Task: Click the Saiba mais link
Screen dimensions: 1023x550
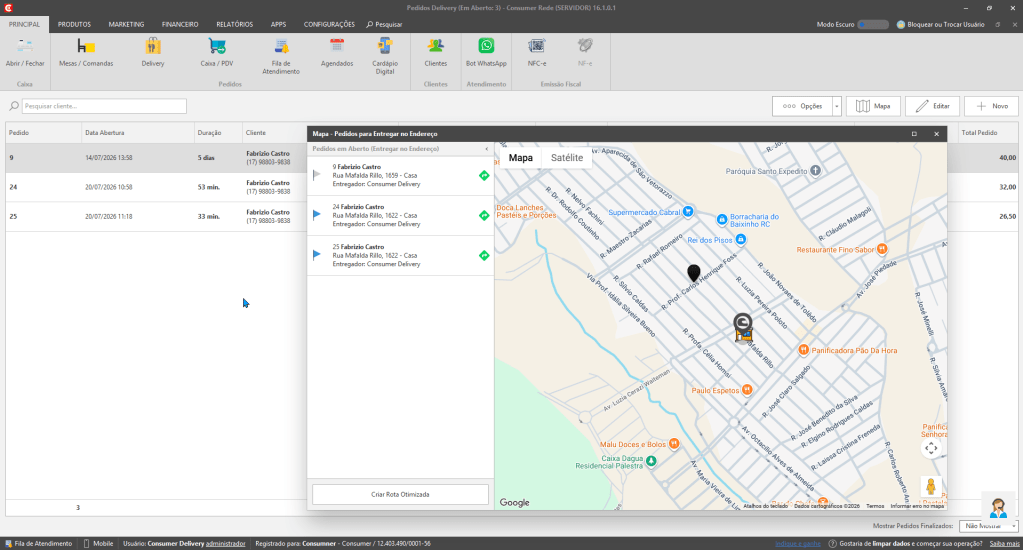Action: tap(1004, 543)
